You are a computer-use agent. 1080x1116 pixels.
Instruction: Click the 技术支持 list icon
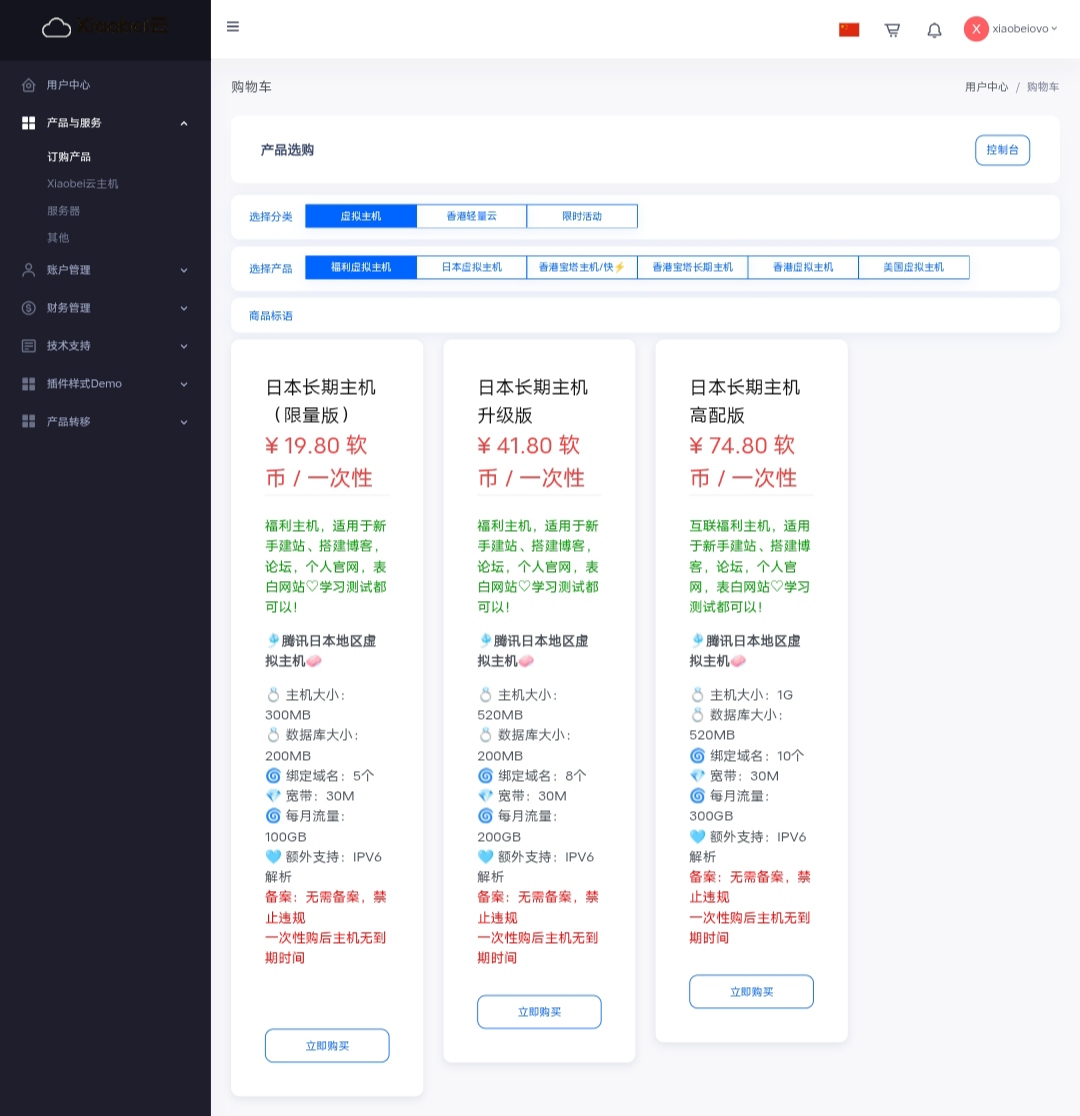coord(28,346)
